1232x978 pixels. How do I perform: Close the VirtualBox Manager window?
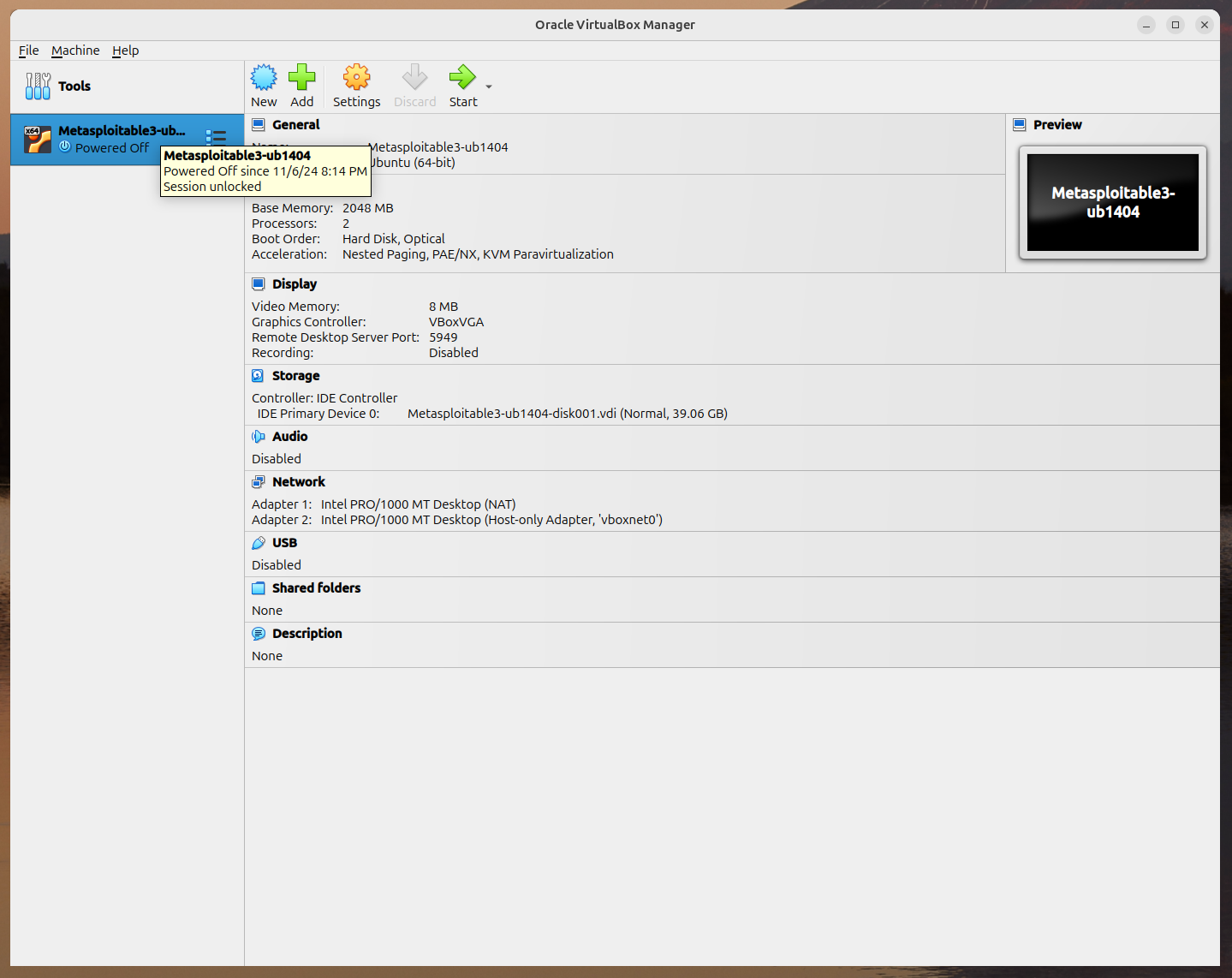tap(1205, 25)
